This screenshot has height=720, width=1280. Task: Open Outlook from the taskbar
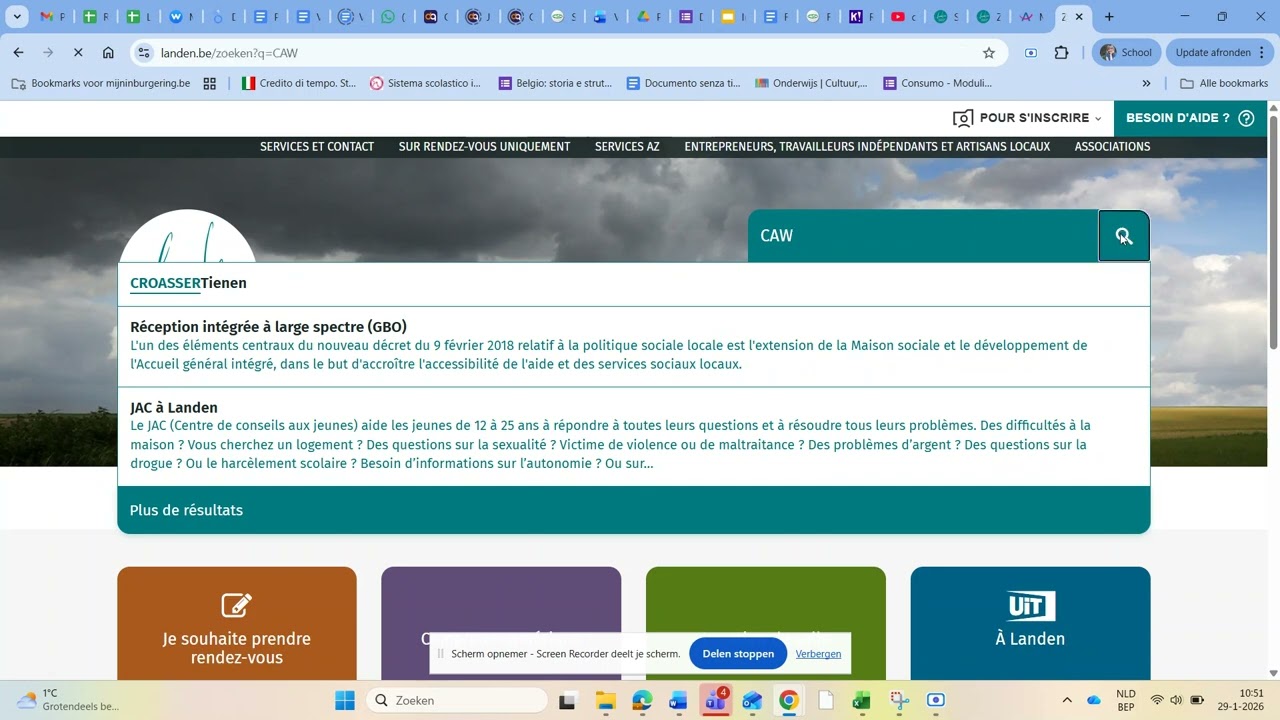pyautogui.click(x=752, y=700)
